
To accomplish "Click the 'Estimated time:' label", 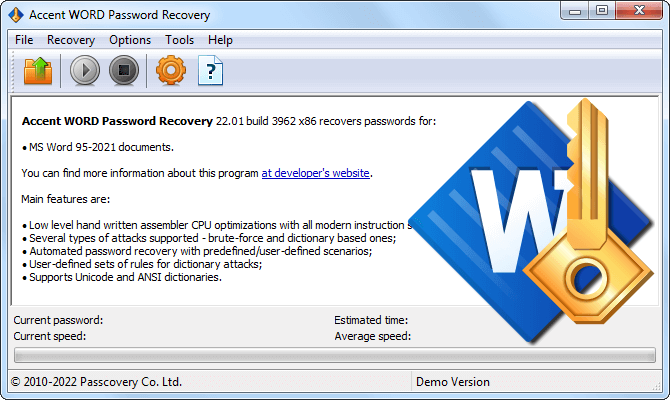I will tap(371, 320).
